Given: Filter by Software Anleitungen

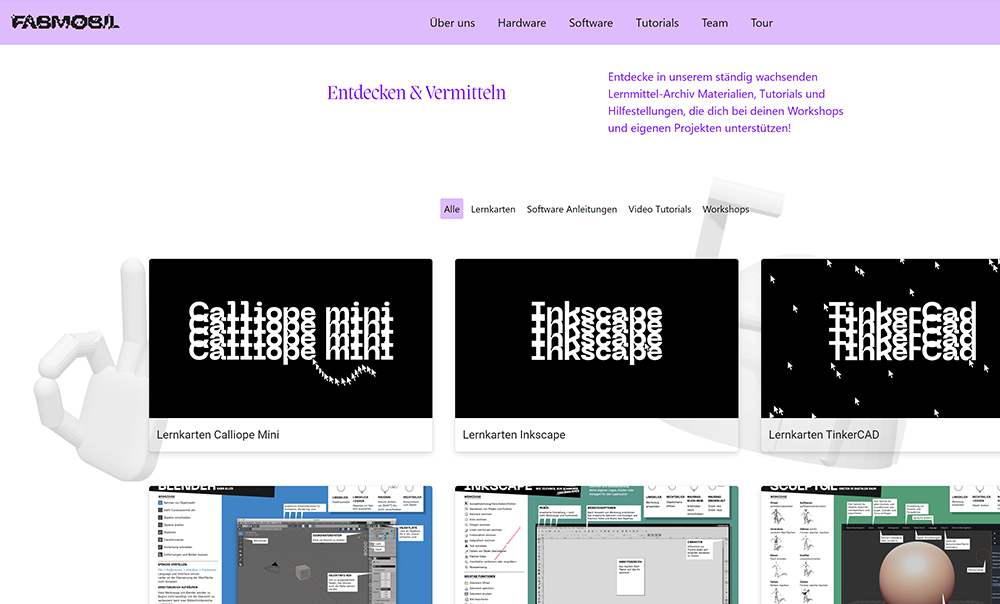Looking at the screenshot, I should point(571,209).
